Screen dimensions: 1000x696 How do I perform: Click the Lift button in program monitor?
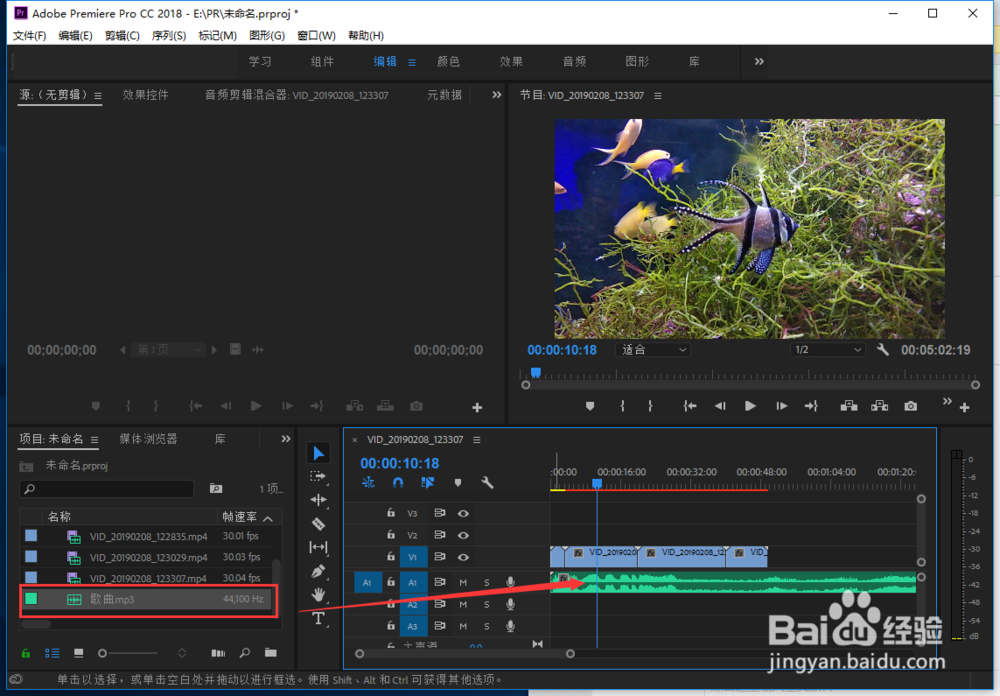(x=849, y=406)
